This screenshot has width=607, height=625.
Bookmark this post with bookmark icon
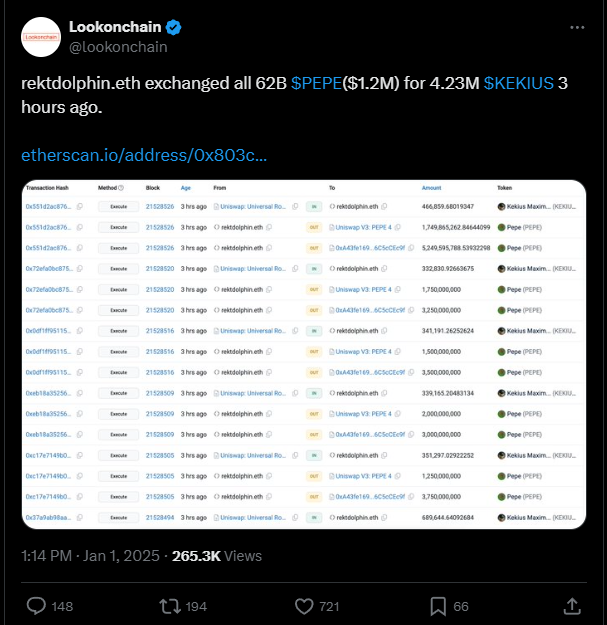tap(438, 606)
